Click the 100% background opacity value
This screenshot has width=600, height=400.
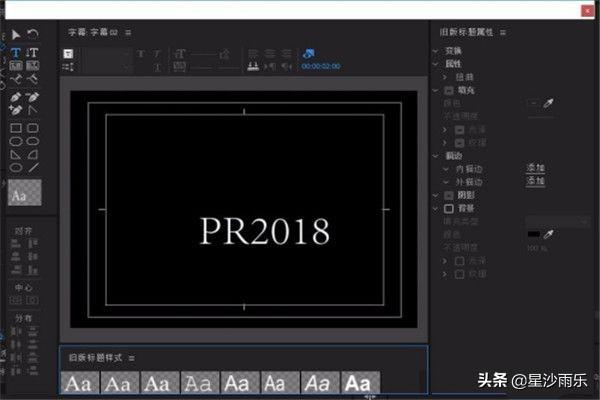click(537, 248)
